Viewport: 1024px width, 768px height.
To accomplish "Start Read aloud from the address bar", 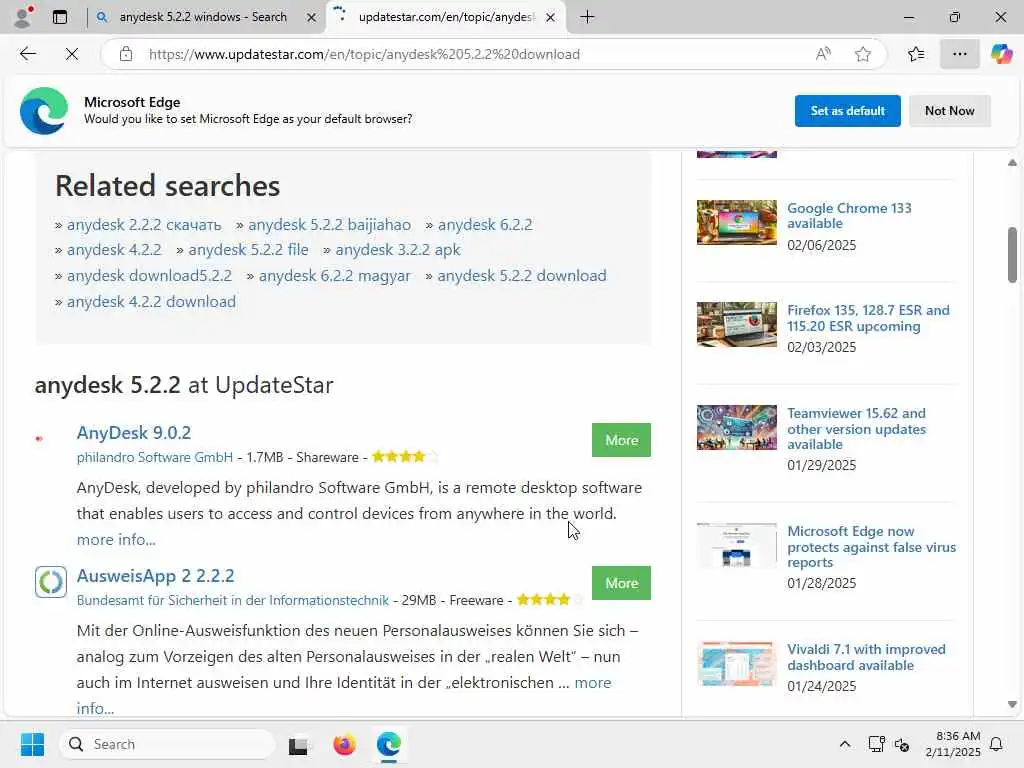I will 823,54.
